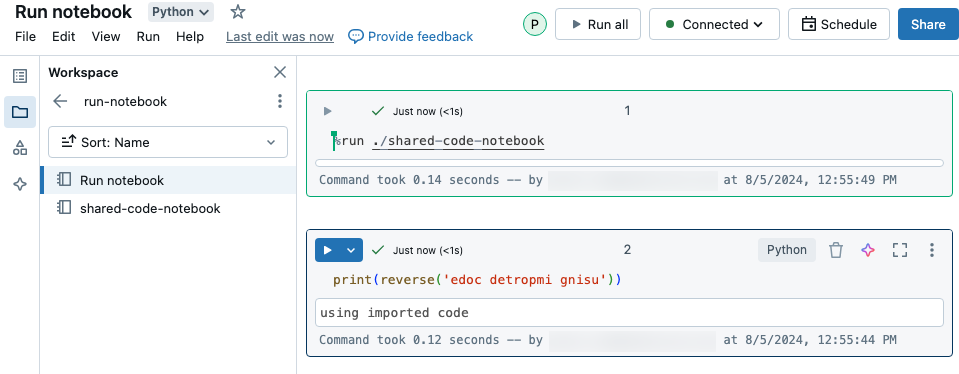Close the Workspace panel

click(280, 73)
